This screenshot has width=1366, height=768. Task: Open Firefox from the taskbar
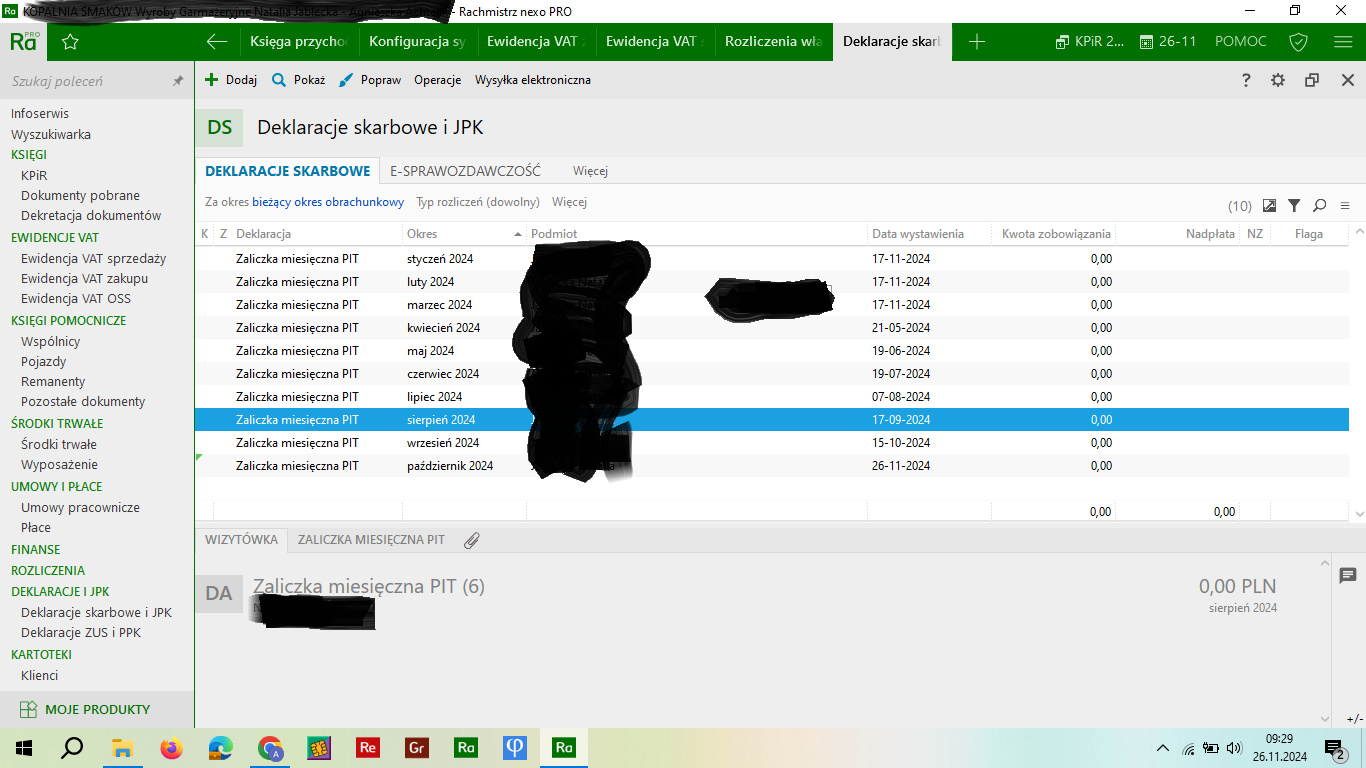[172, 747]
